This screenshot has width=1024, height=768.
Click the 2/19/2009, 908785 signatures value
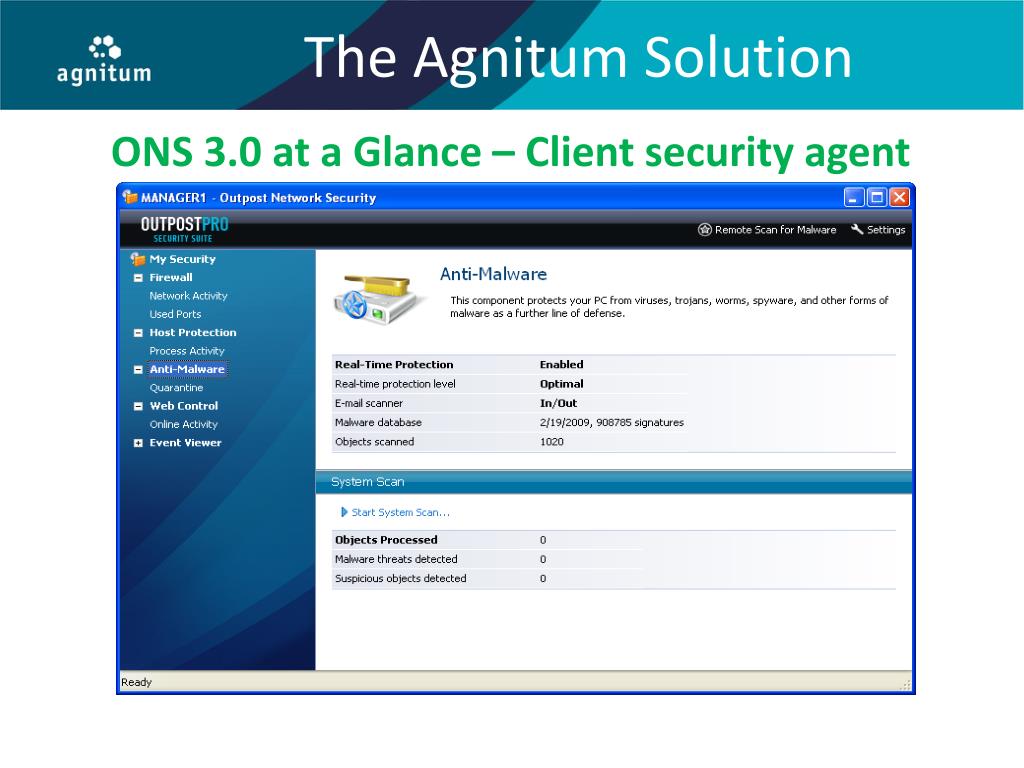pos(611,422)
